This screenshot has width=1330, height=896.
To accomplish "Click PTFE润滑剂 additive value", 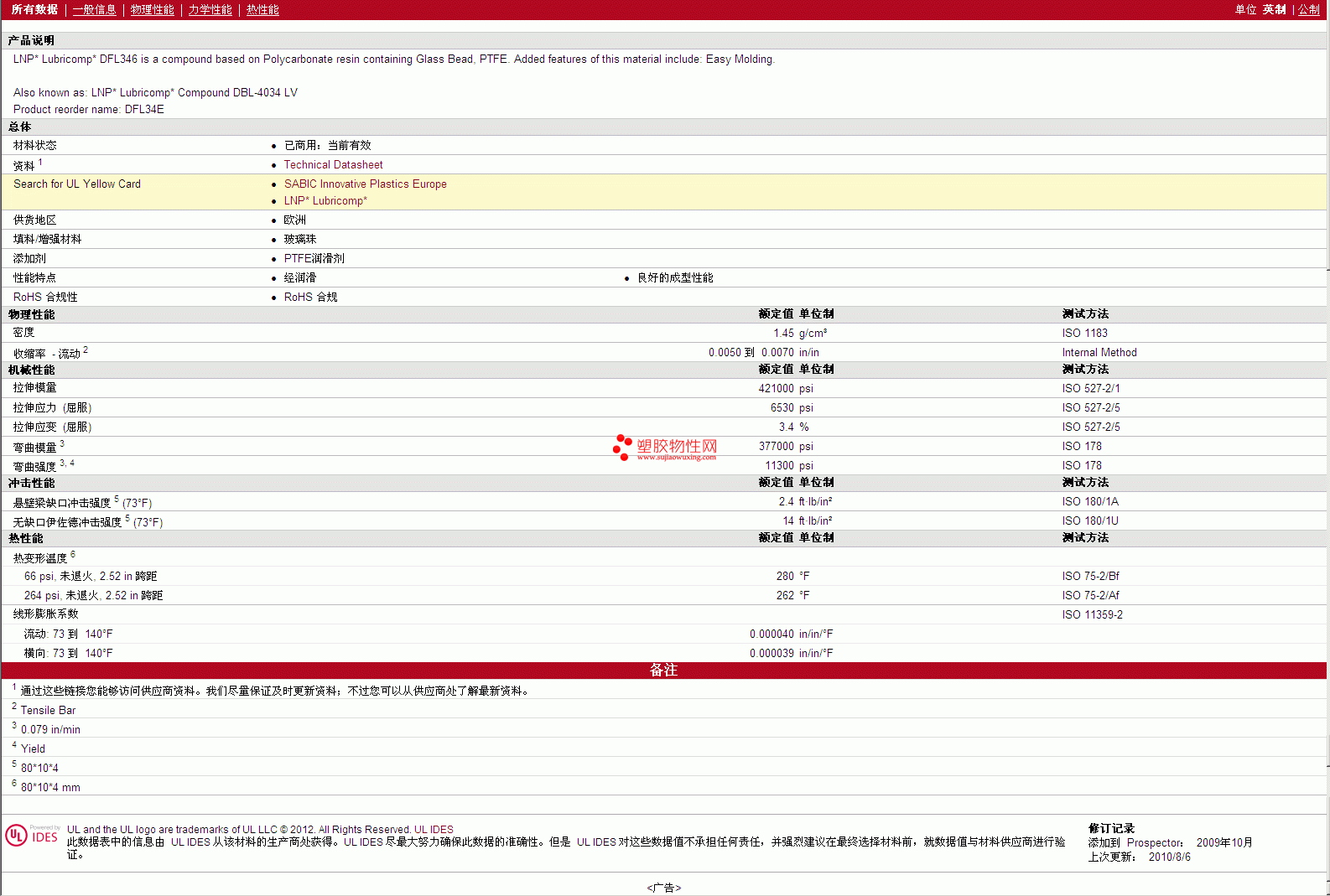I will pos(314,259).
